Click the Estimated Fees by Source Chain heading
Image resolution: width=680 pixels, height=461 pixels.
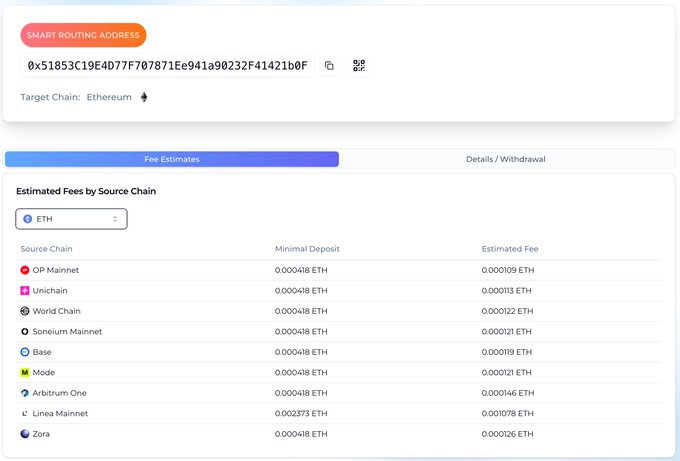[86, 191]
